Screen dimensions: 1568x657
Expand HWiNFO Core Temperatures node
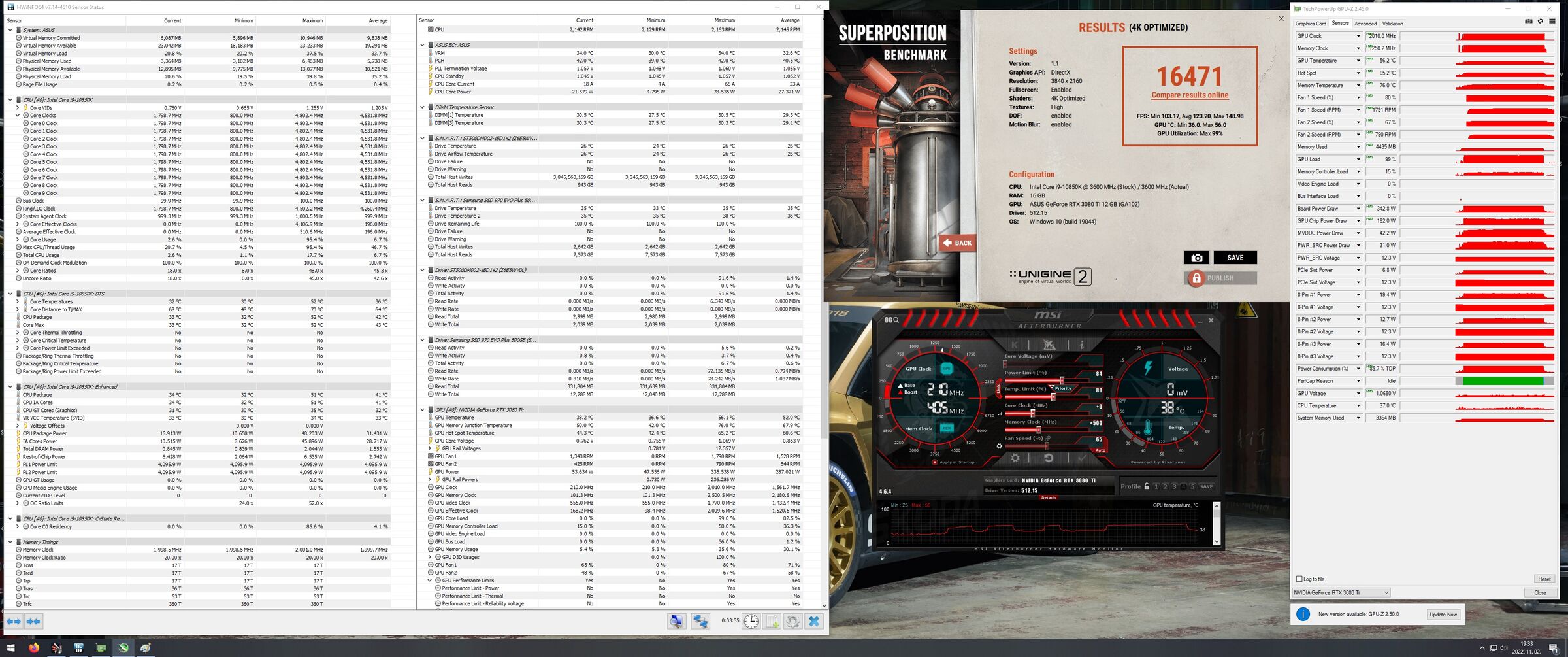18,301
